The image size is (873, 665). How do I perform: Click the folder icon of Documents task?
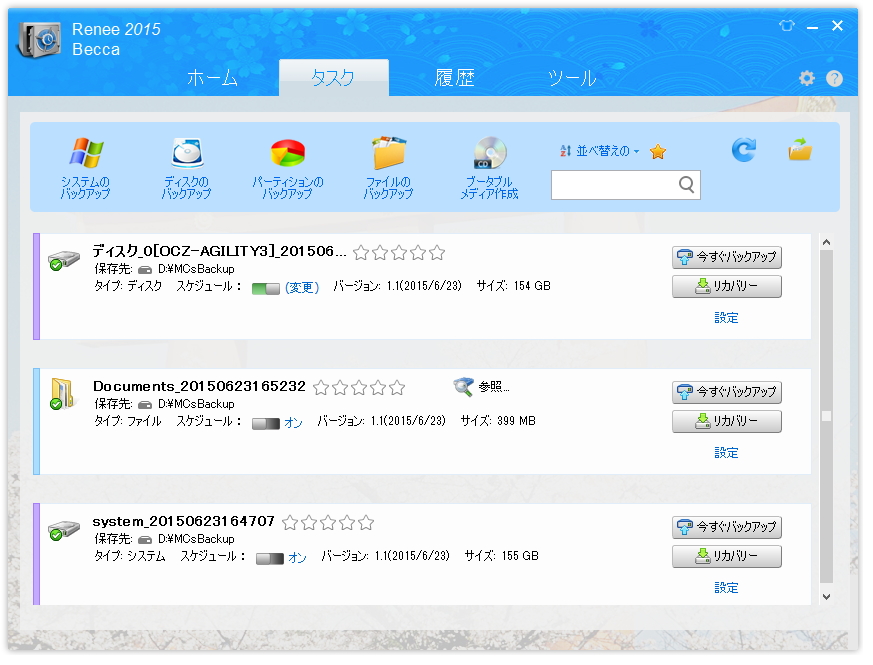[62, 394]
